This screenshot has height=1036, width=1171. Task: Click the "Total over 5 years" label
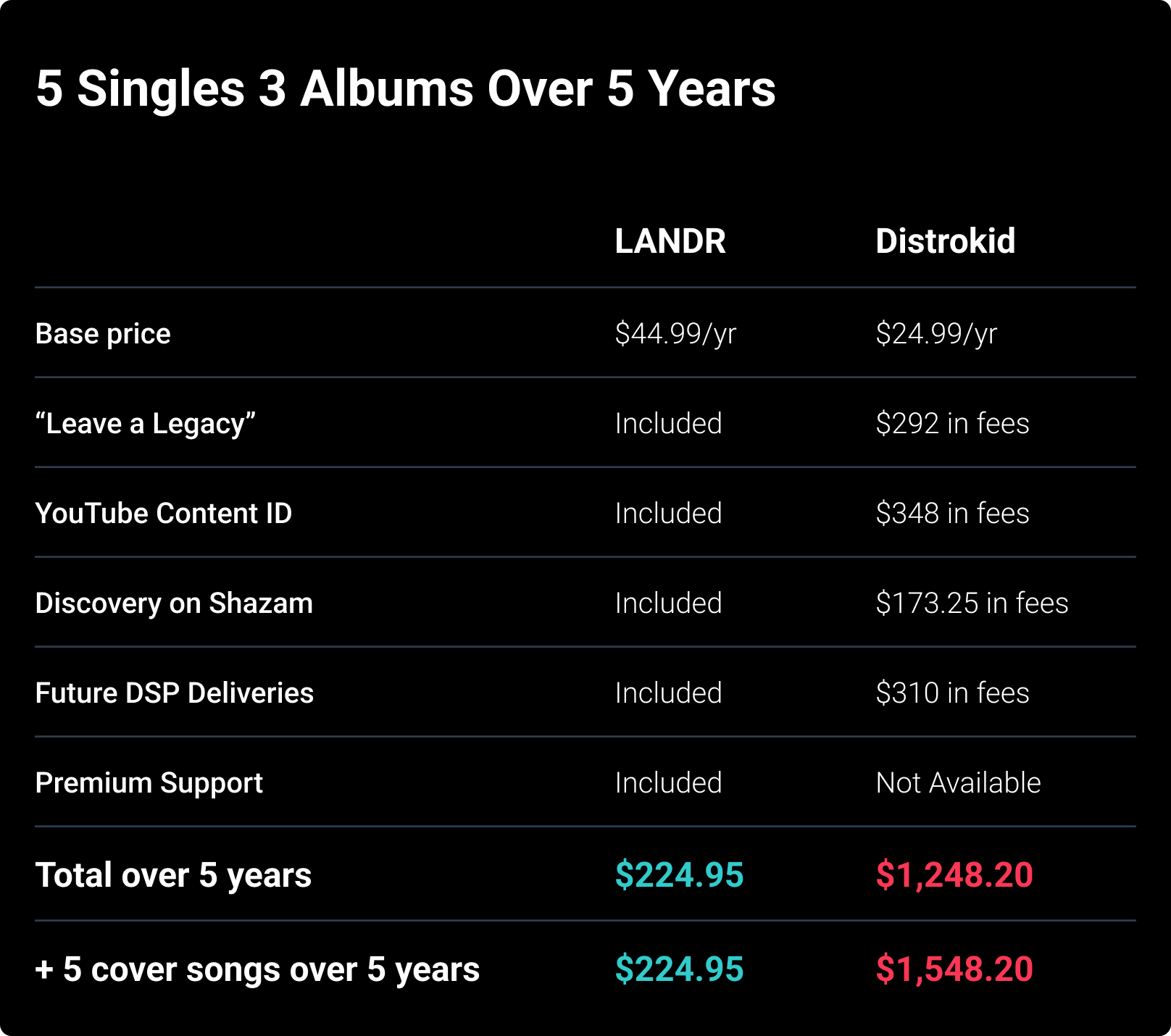173,875
